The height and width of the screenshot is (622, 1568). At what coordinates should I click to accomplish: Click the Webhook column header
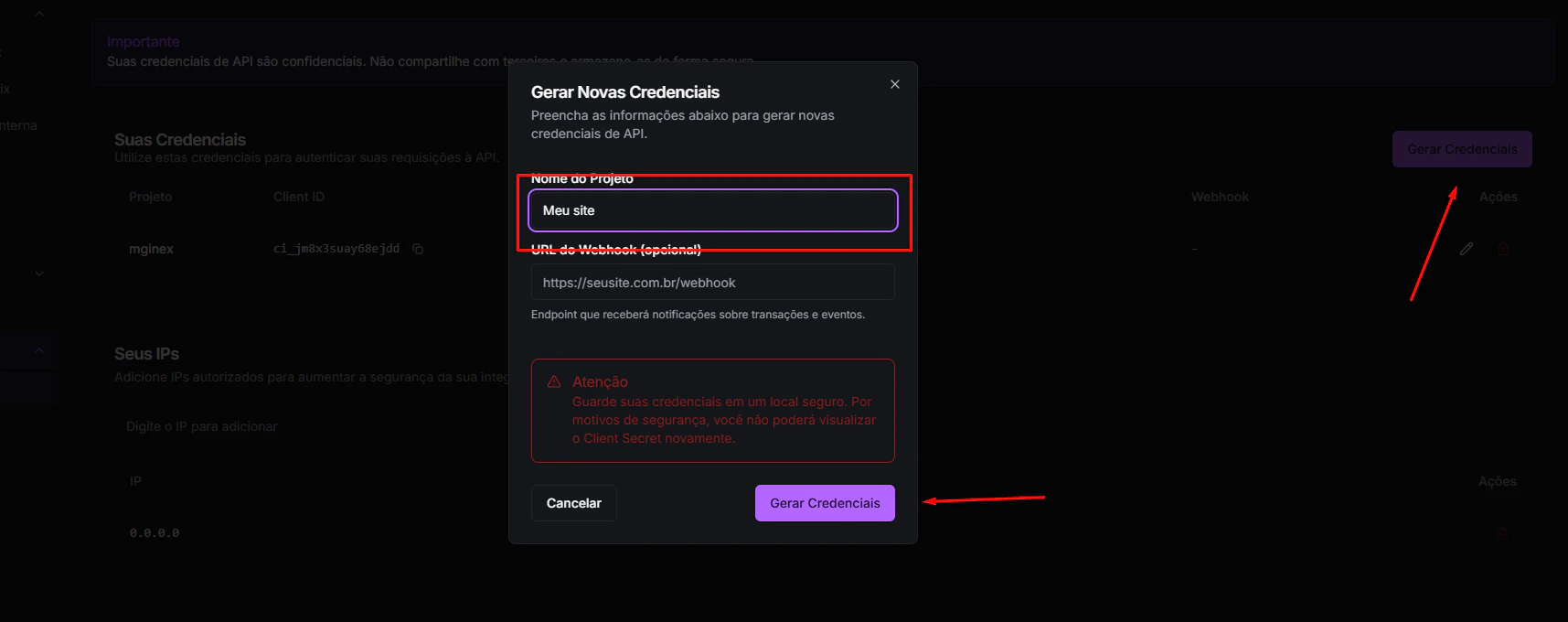1220,197
